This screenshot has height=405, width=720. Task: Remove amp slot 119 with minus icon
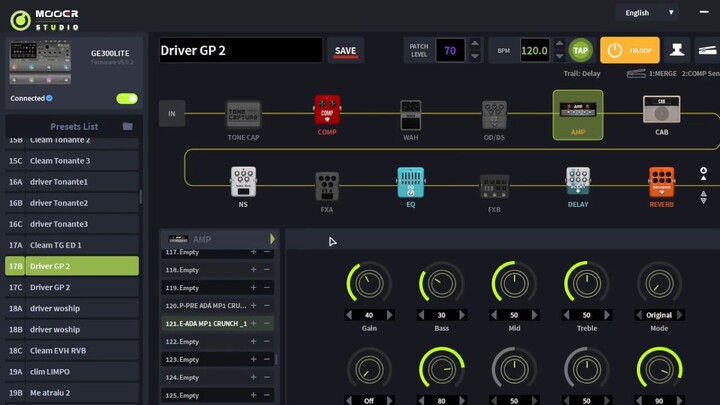(267, 287)
